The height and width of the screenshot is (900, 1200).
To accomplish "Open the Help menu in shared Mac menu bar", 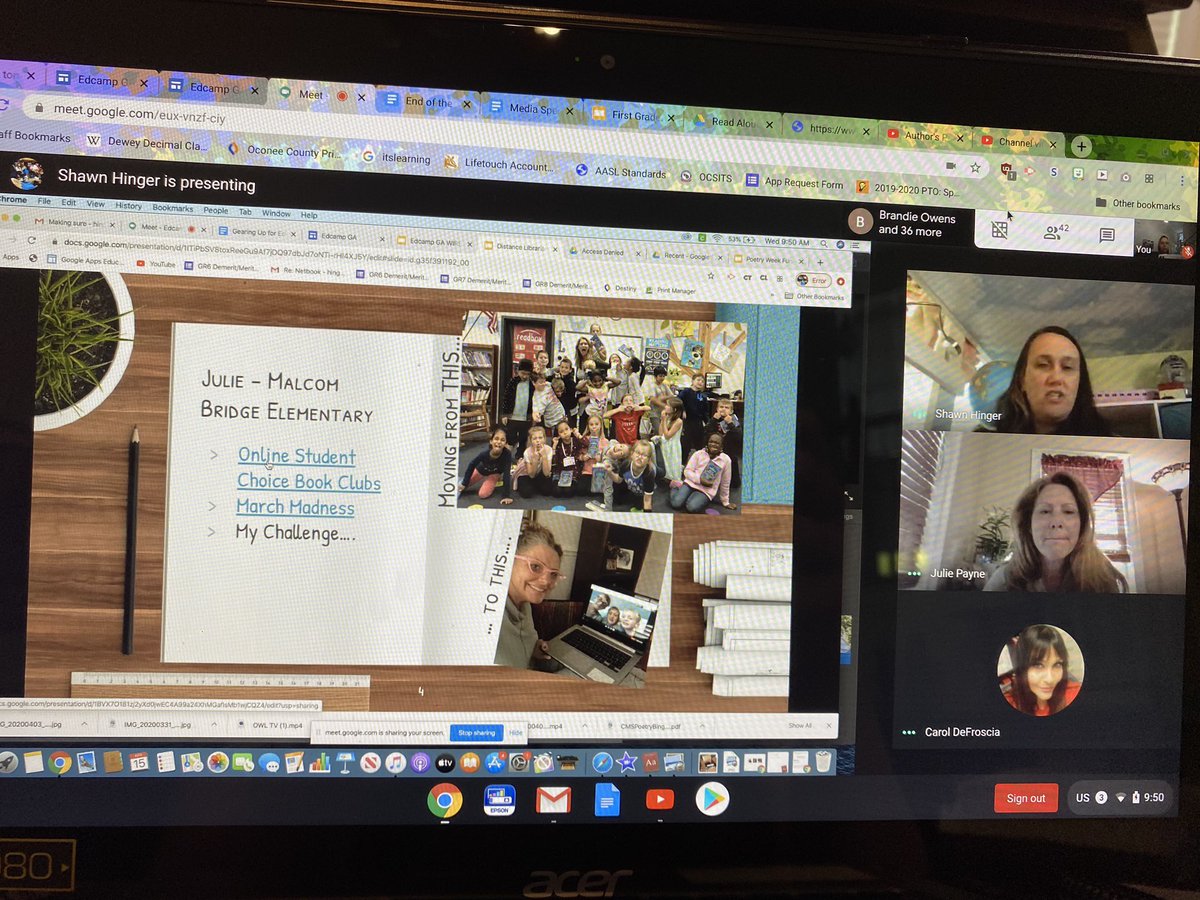I will (309, 215).
